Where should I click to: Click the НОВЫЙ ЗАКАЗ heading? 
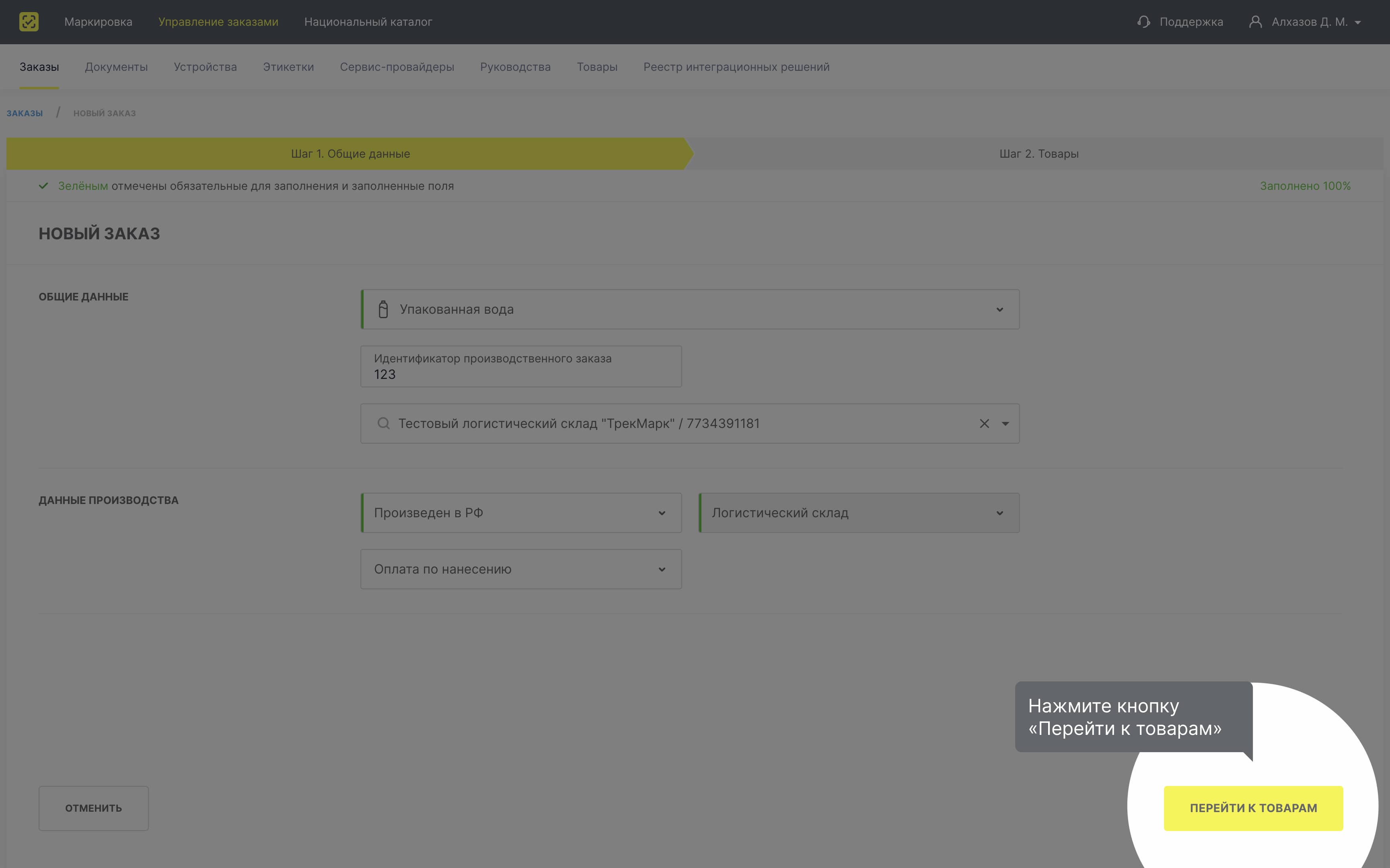[99, 234]
